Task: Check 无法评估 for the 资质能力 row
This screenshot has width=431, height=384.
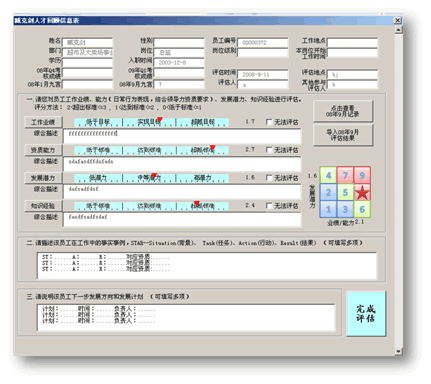Action: coord(269,150)
